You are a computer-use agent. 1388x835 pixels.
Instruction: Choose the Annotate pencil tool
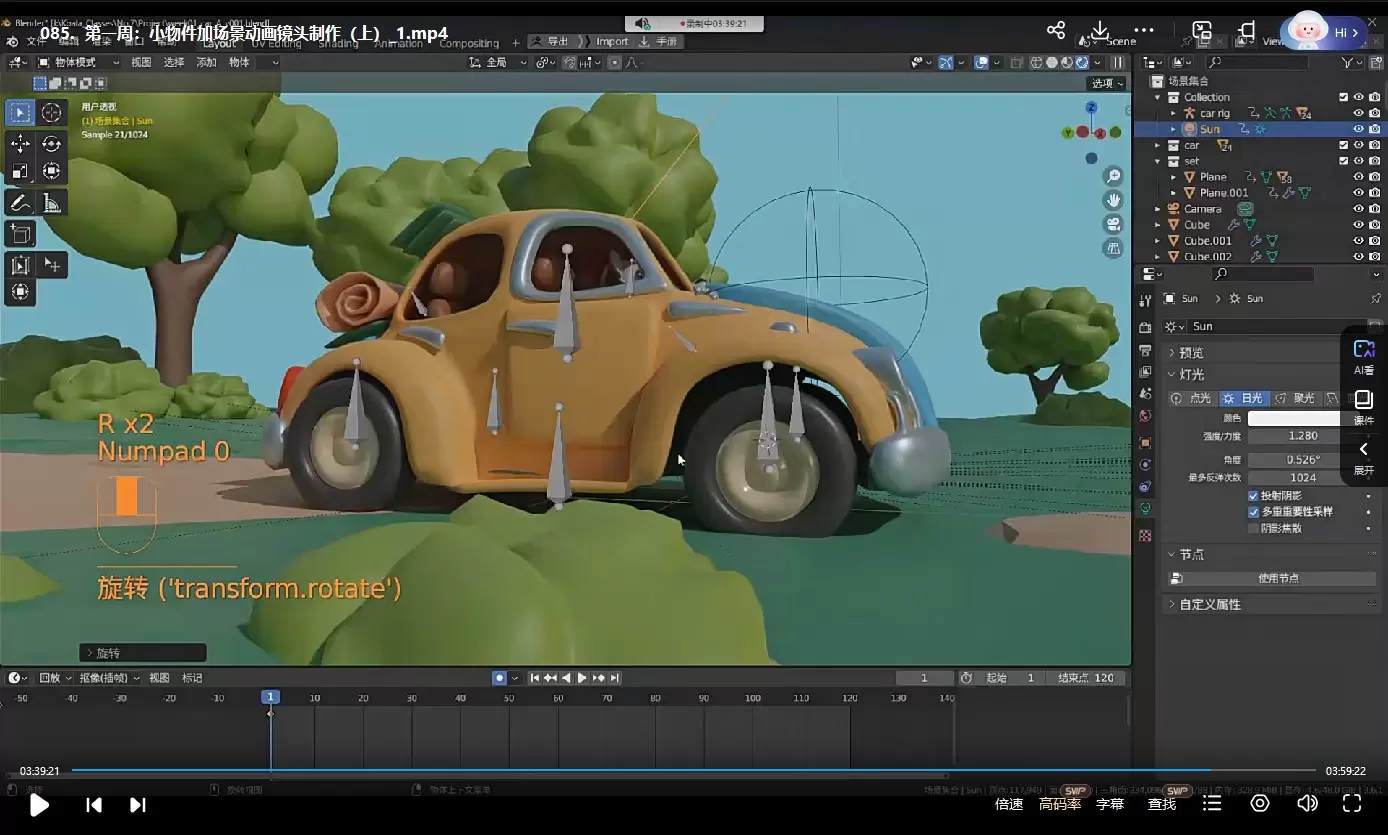[x=20, y=203]
